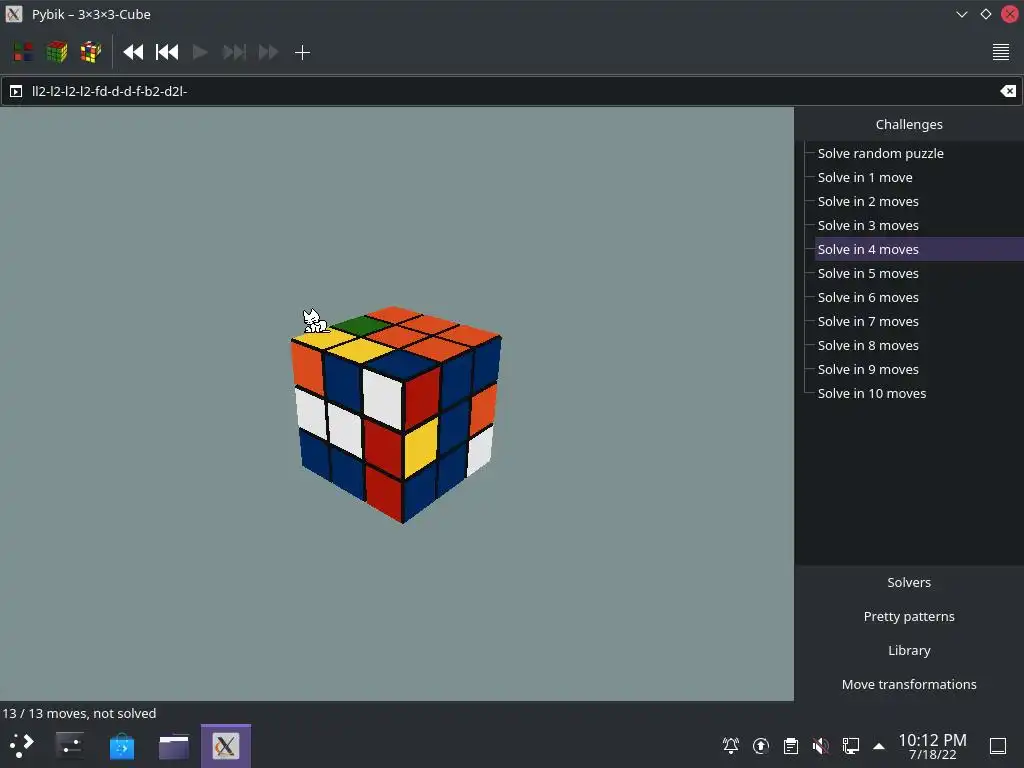Click the fast-forward double-arrow button
The width and height of the screenshot is (1024, 768).
pyautogui.click(x=268, y=52)
